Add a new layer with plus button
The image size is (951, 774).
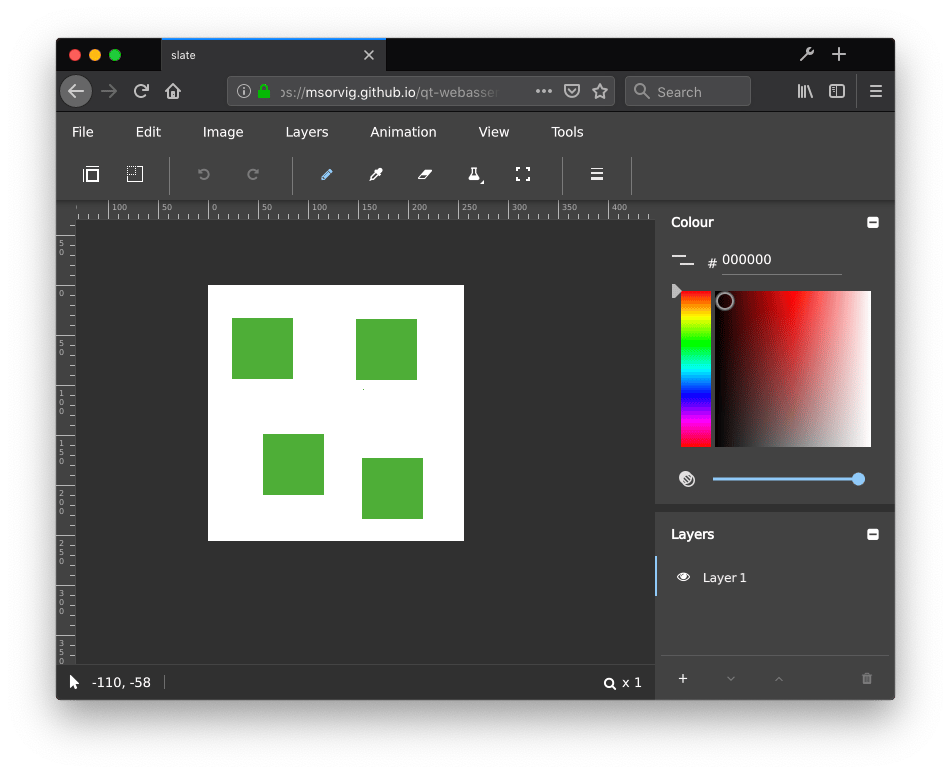[x=683, y=678]
